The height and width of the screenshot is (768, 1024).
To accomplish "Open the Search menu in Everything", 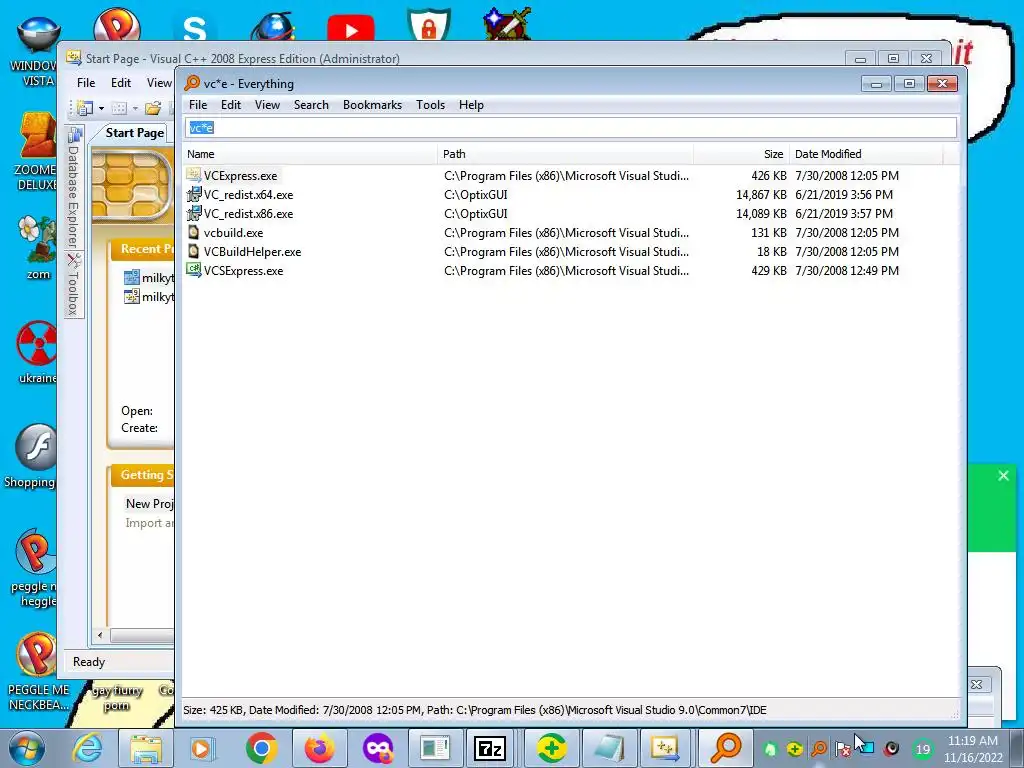I will click(x=311, y=105).
